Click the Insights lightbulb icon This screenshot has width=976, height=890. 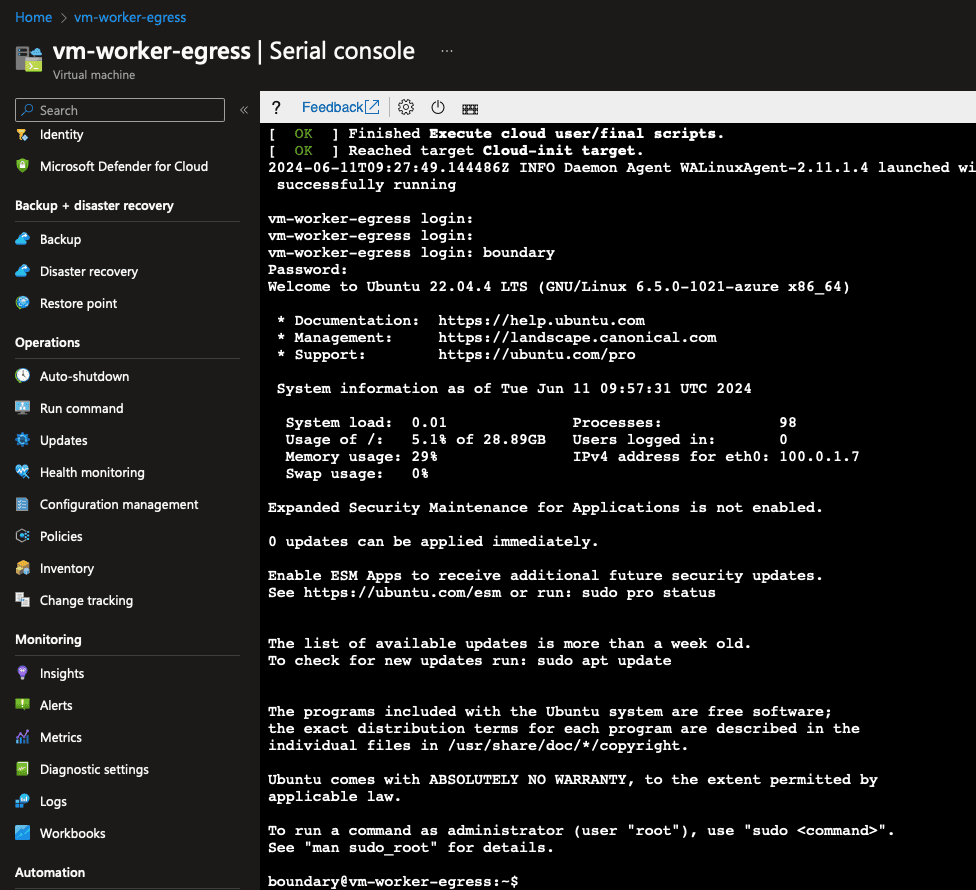(23, 673)
